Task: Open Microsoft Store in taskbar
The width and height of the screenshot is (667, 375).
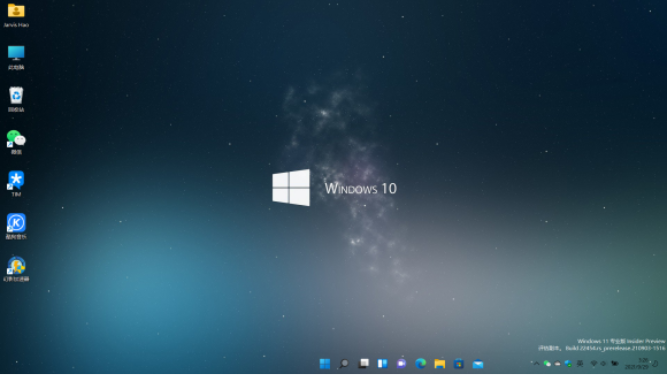Action: coord(459,364)
